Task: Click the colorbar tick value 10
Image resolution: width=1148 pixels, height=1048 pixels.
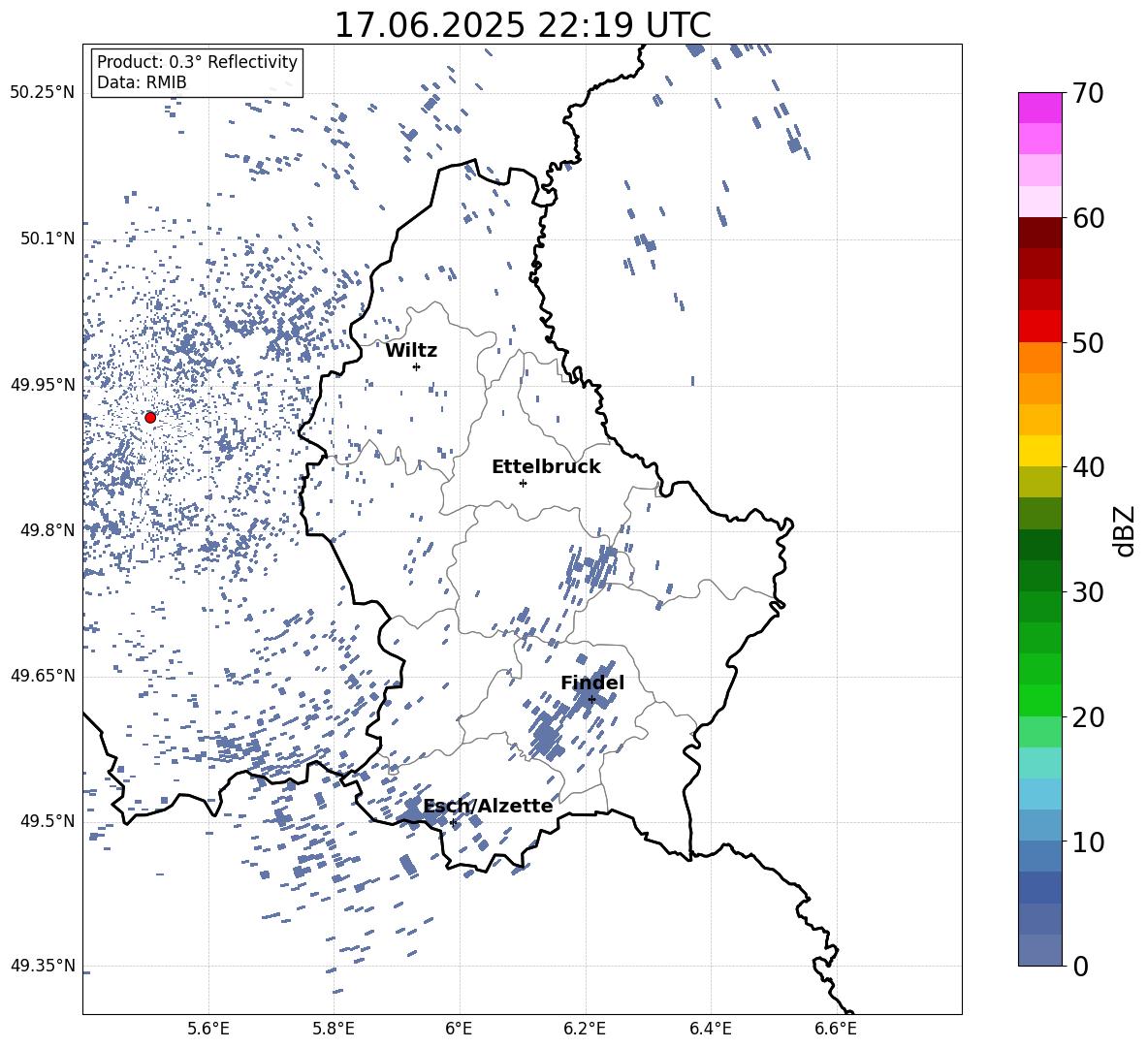Action: [1088, 842]
